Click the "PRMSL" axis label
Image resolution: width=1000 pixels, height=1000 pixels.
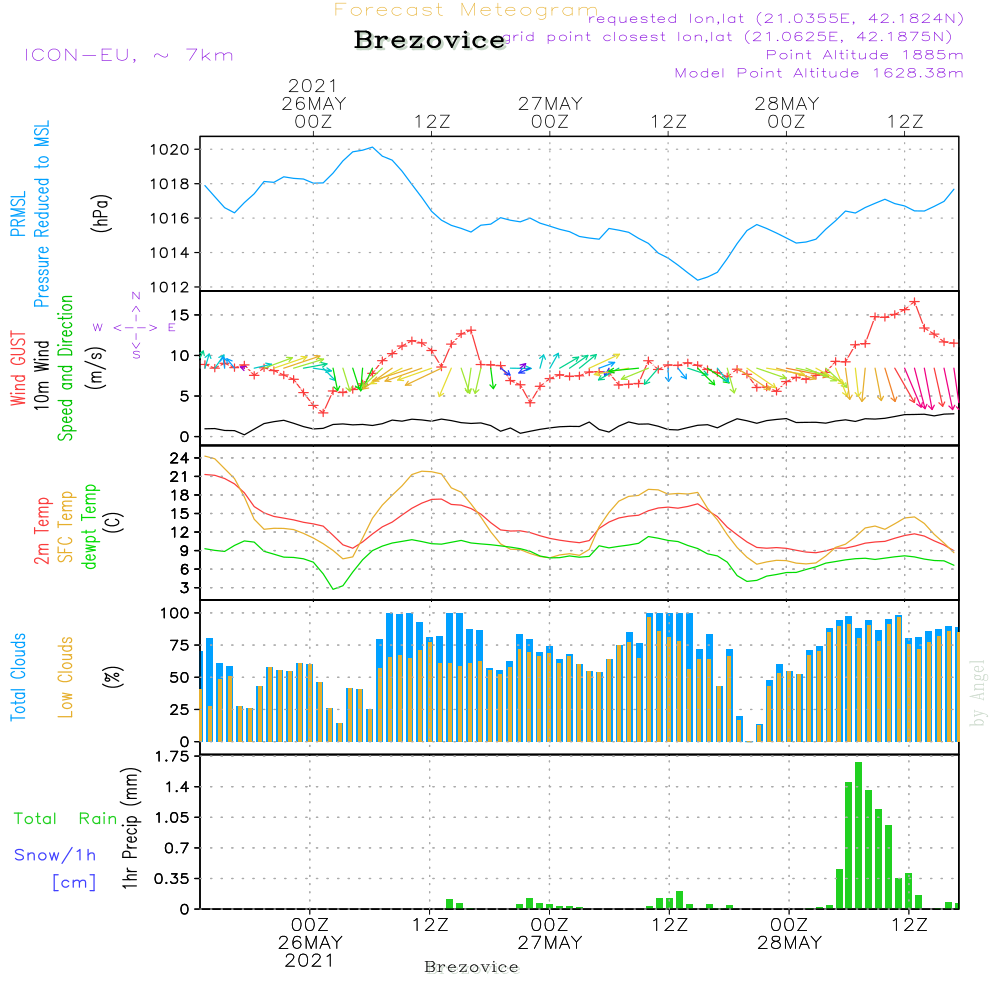[18, 213]
